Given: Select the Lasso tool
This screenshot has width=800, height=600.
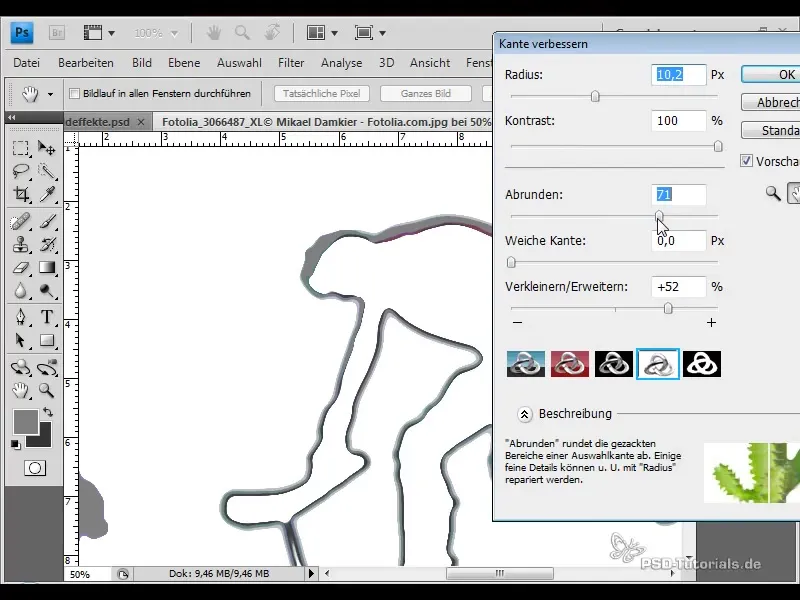Looking at the screenshot, I should [21, 171].
